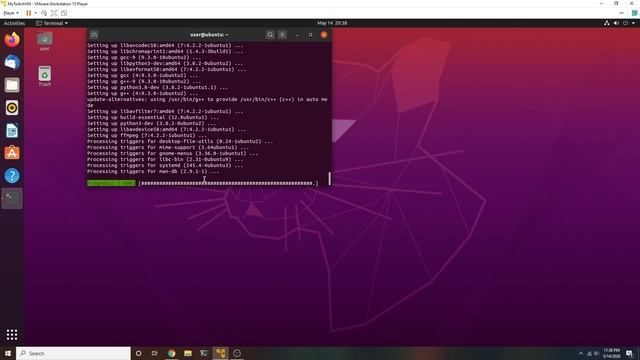Image resolution: width=640 pixels, height=360 pixels.
Task: Open the Windows taskbar clock
Action: pos(611,353)
